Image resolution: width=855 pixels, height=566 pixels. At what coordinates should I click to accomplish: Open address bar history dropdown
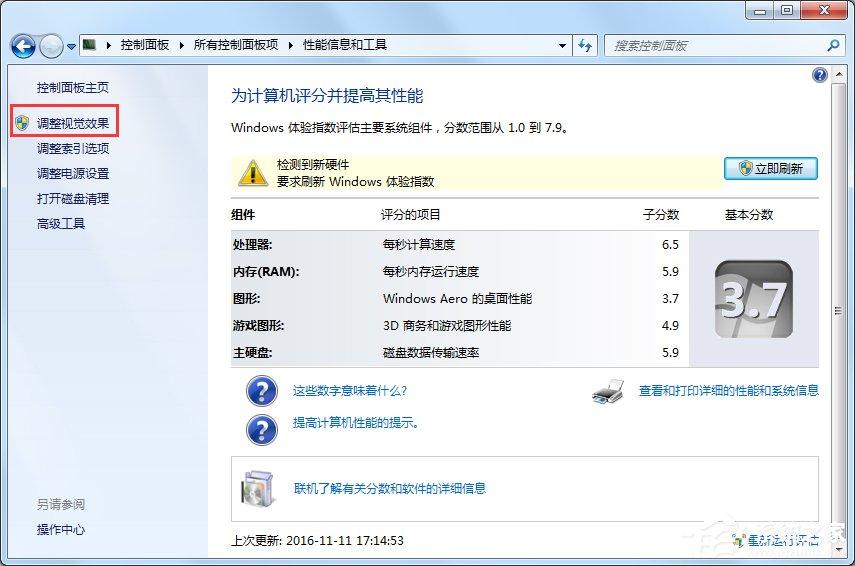[x=562, y=46]
